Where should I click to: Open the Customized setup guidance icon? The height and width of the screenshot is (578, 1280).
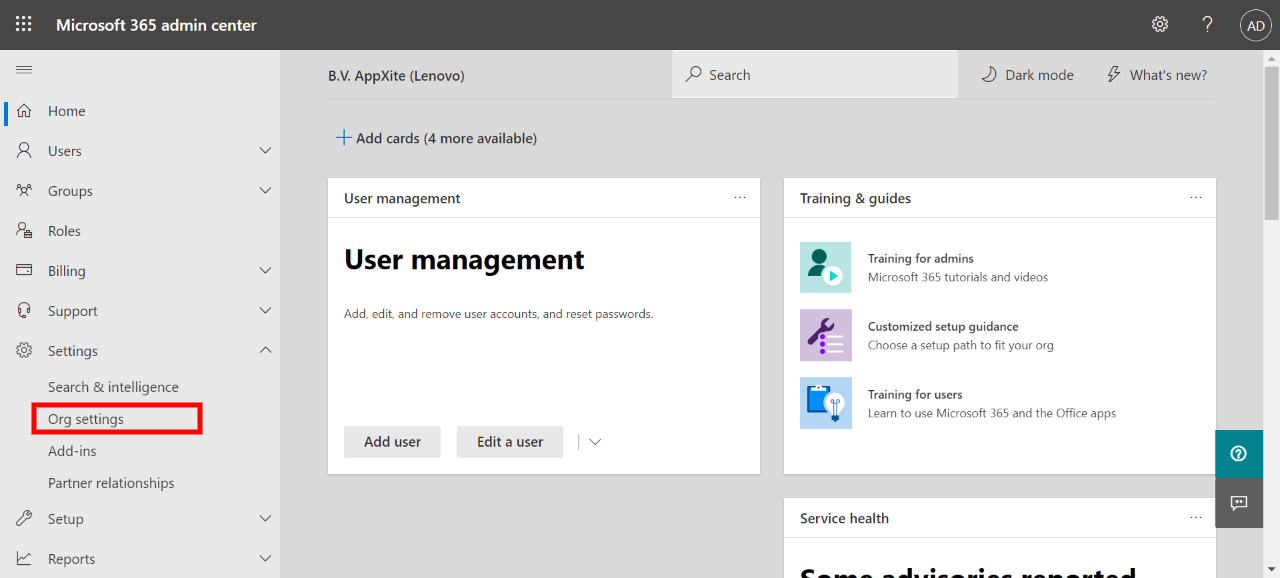pyautogui.click(x=826, y=335)
